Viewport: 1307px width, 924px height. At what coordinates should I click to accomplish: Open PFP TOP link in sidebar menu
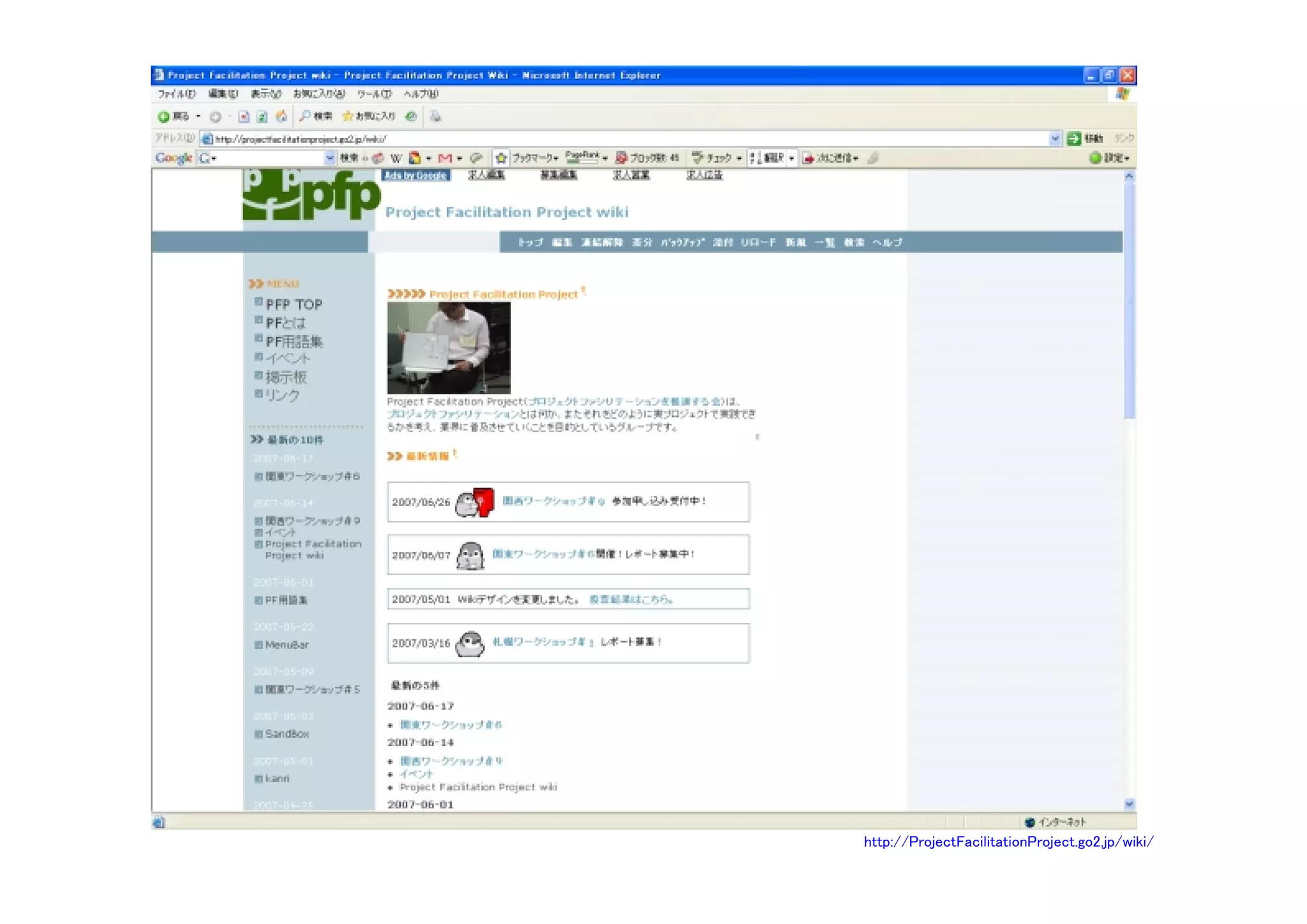pyautogui.click(x=294, y=304)
